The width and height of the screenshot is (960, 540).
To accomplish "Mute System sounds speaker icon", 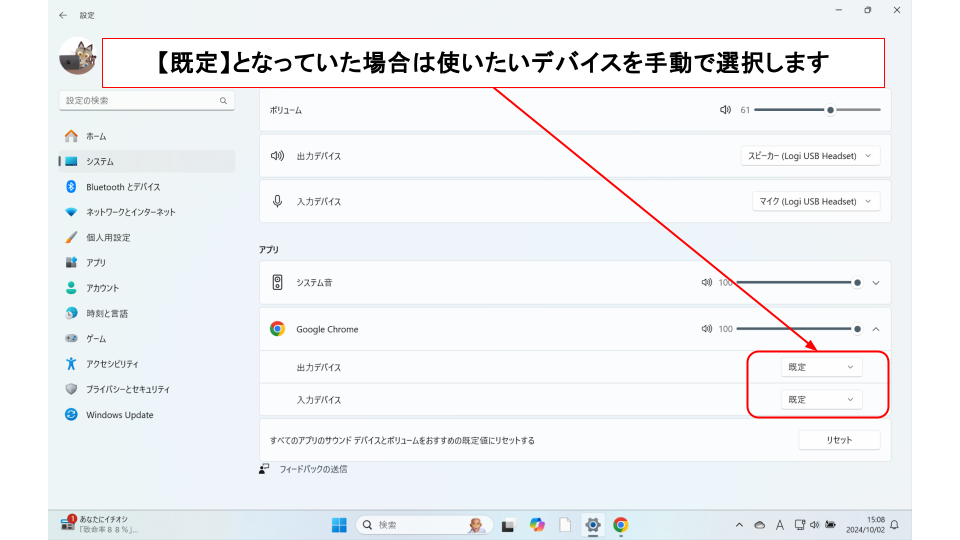I will point(707,283).
